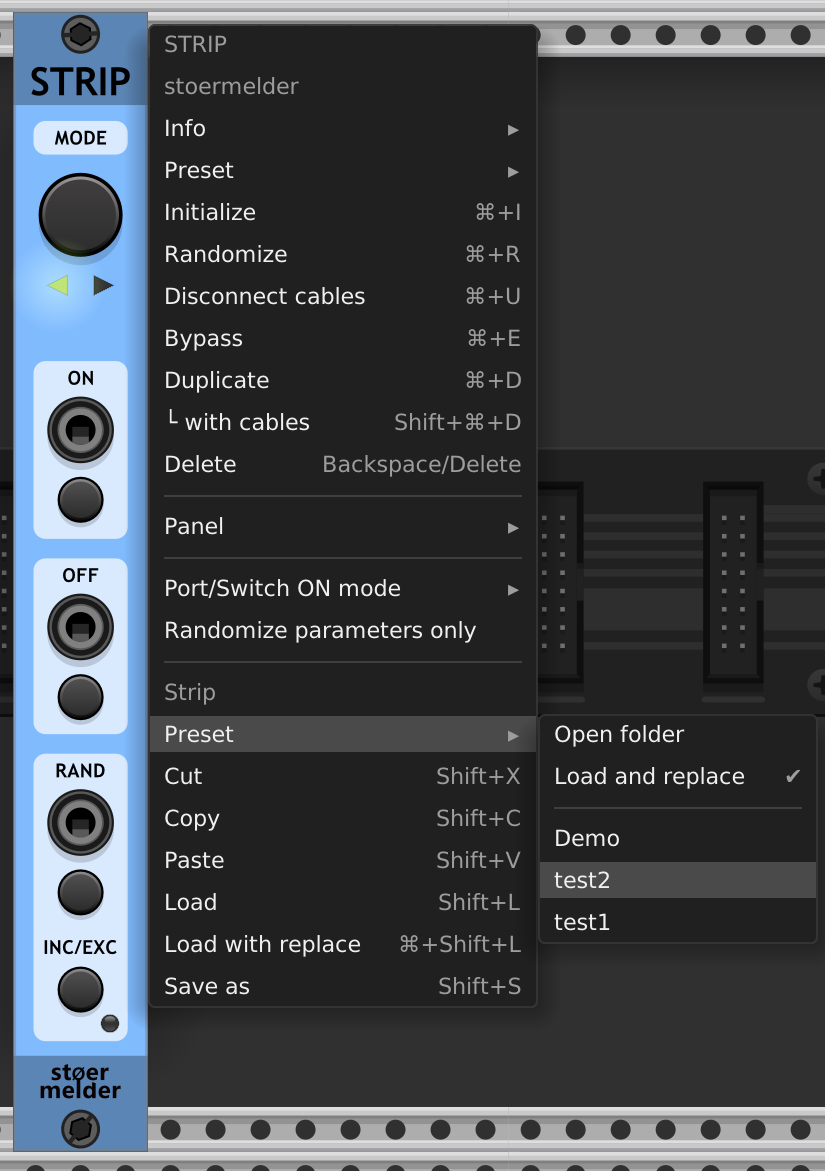Image resolution: width=825 pixels, height=1171 pixels.
Task: Expand the Panel submenu
Action: (x=343, y=527)
